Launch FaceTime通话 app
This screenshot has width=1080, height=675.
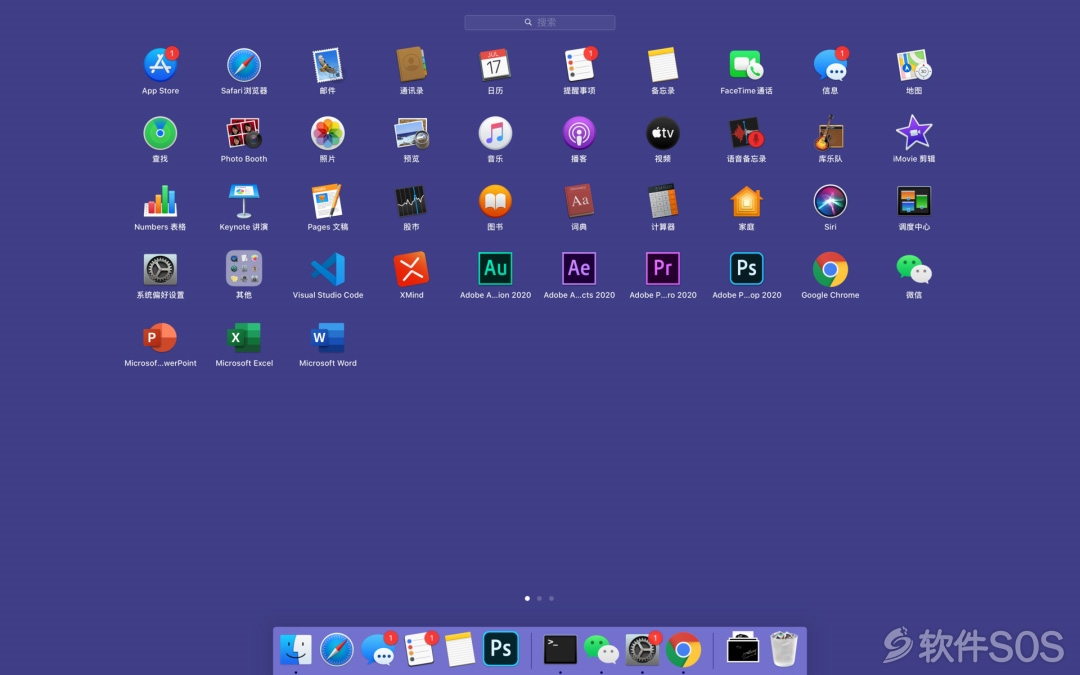[747, 65]
